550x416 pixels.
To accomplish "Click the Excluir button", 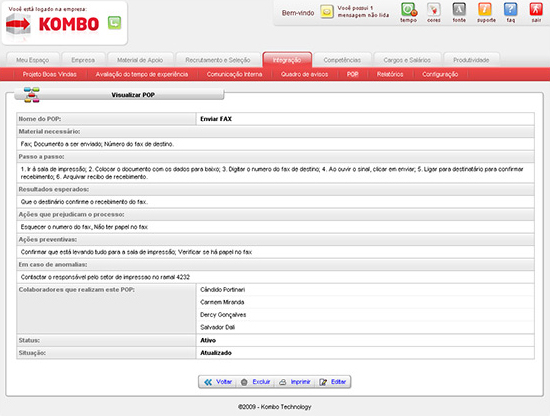I will tap(256, 382).
